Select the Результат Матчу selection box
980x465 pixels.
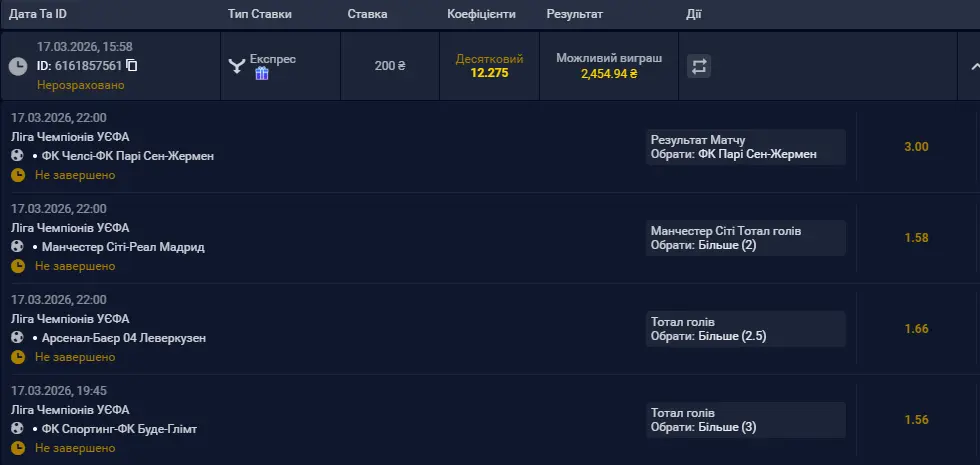746,147
